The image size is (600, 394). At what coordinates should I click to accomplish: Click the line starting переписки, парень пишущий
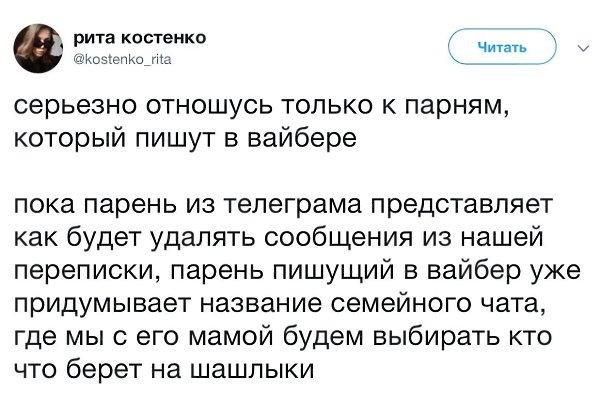[297, 270]
